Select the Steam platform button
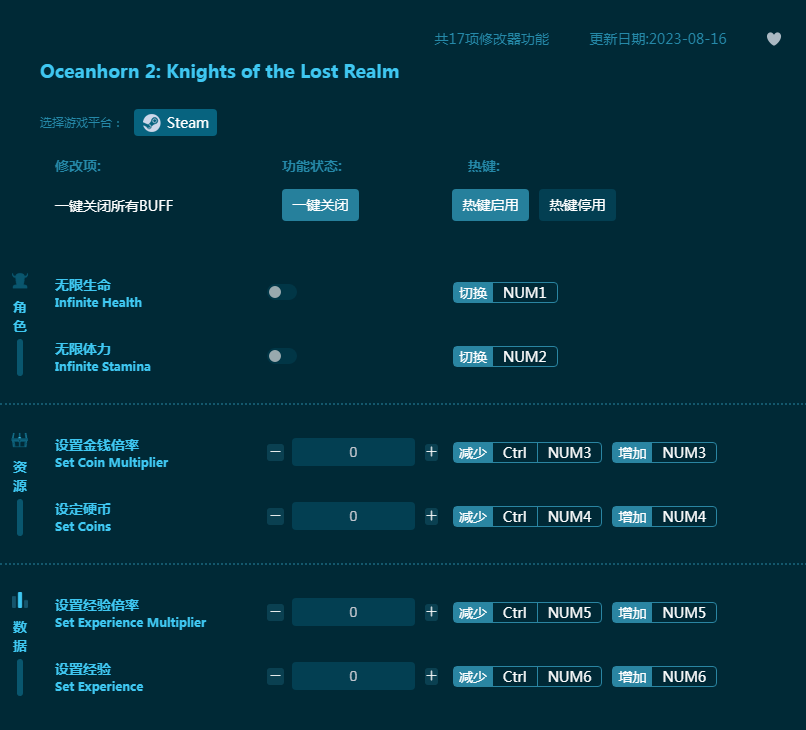Viewport: 806px width, 730px height. (x=175, y=123)
